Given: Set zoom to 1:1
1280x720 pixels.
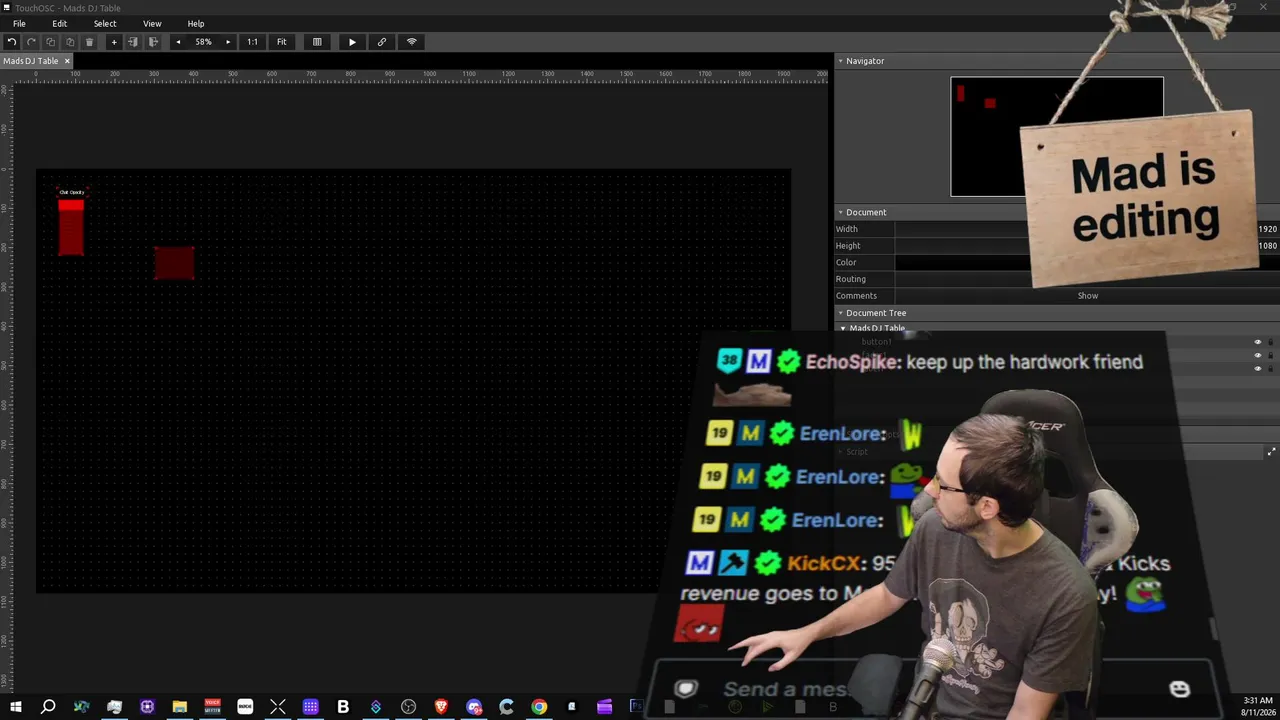Looking at the screenshot, I should coord(252,42).
